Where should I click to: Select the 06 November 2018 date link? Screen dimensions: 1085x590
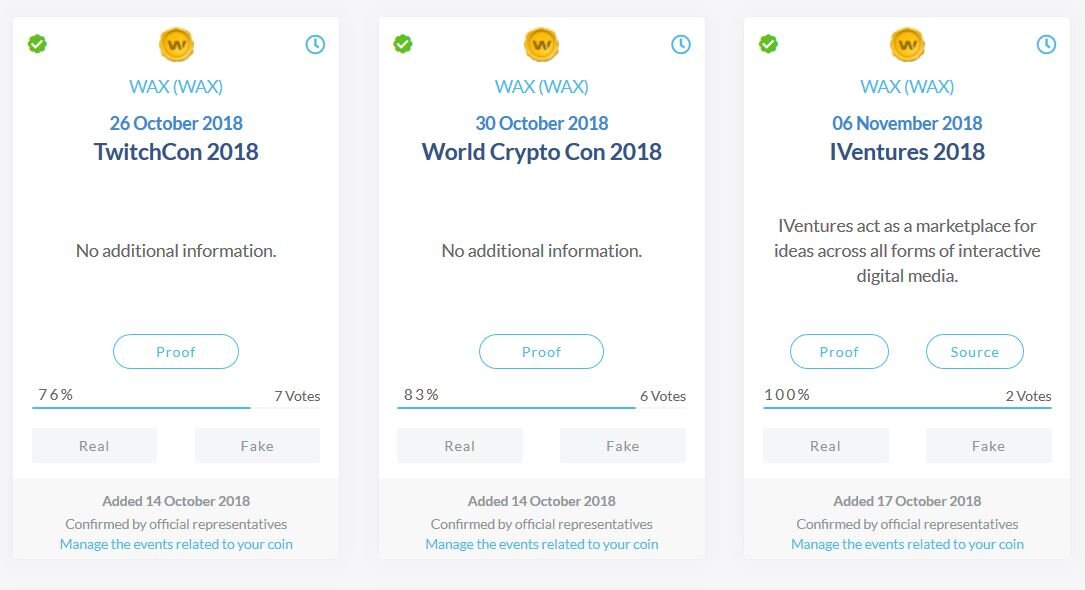pyautogui.click(x=907, y=123)
